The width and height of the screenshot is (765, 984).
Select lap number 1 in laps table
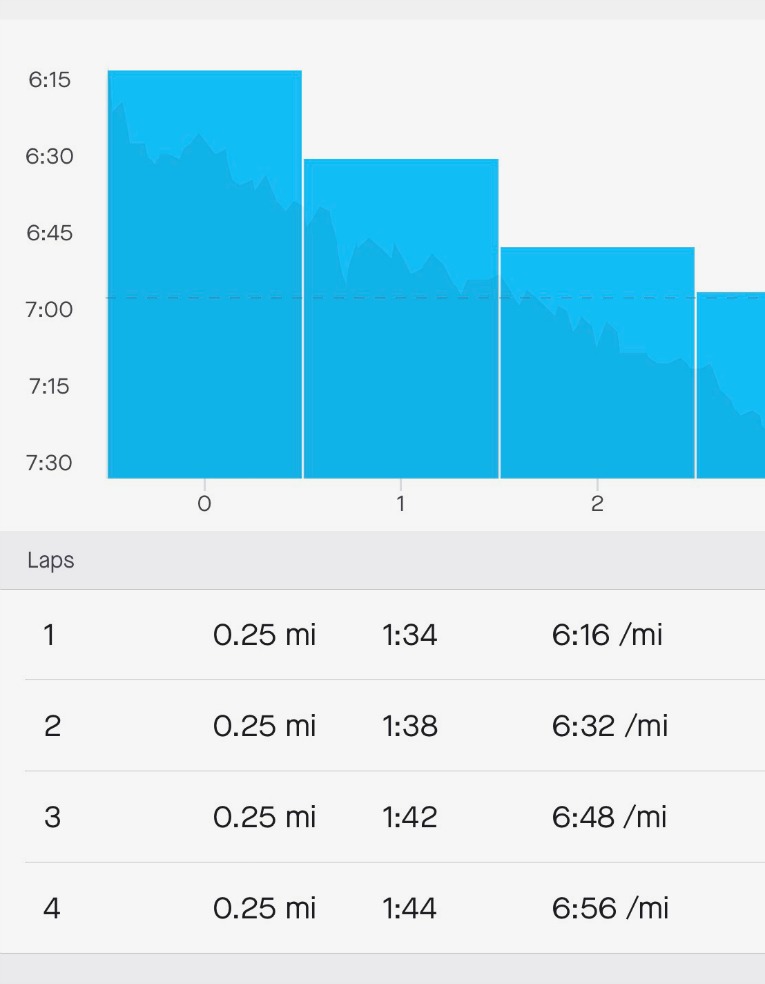click(x=50, y=635)
